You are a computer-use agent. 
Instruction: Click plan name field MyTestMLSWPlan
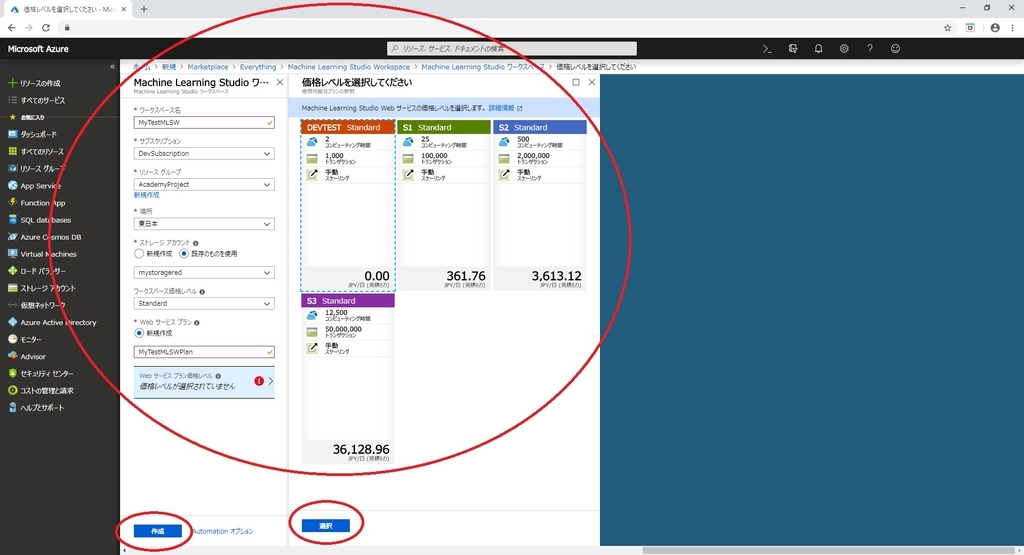[x=204, y=352]
